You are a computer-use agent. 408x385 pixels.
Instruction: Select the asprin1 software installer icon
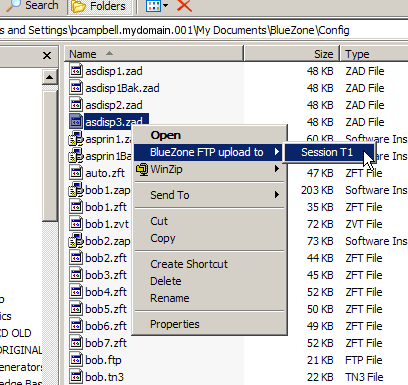pyautogui.click(x=76, y=139)
